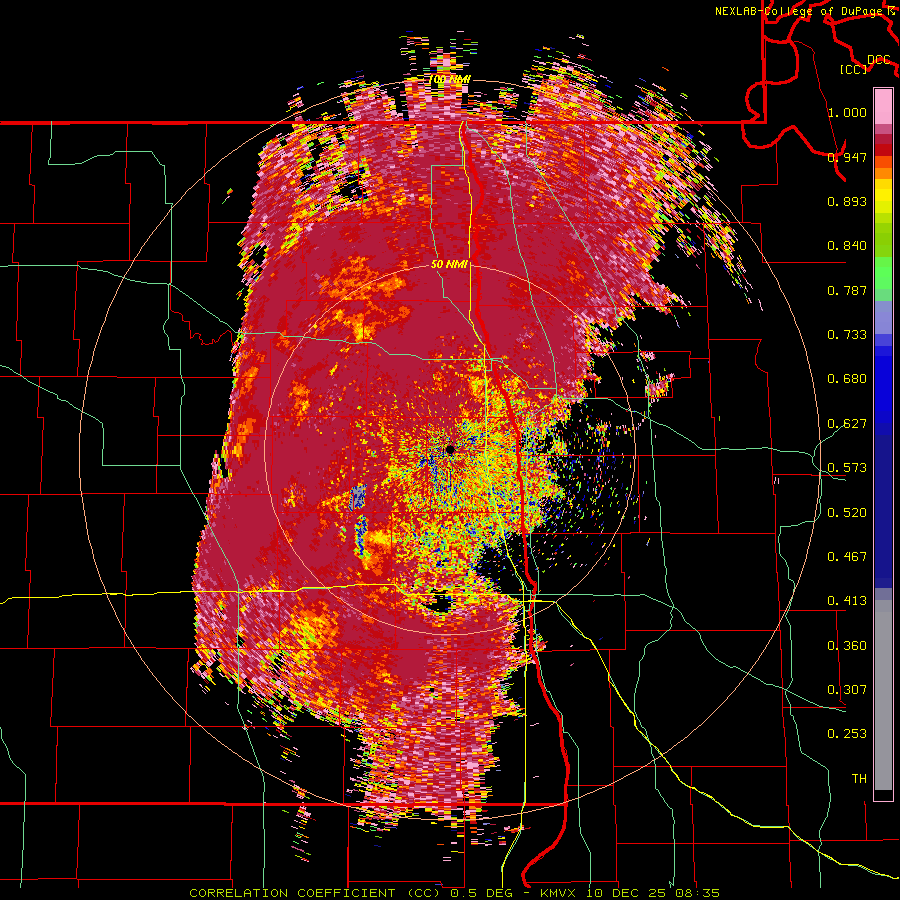The height and width of the screenshot is (900, 900).
Task: Select the 0.787 legend value
Action: [847, 290]
